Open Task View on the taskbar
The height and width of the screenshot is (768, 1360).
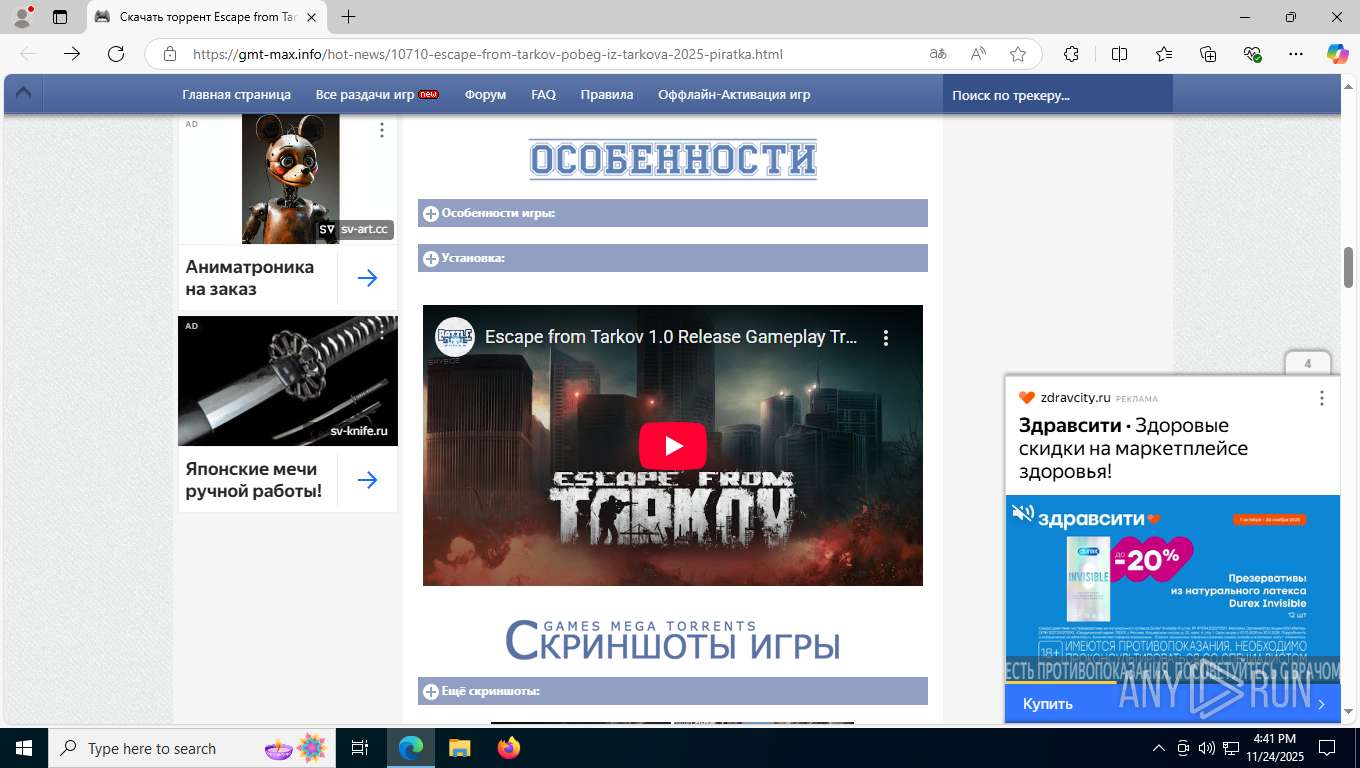(360, 748)
